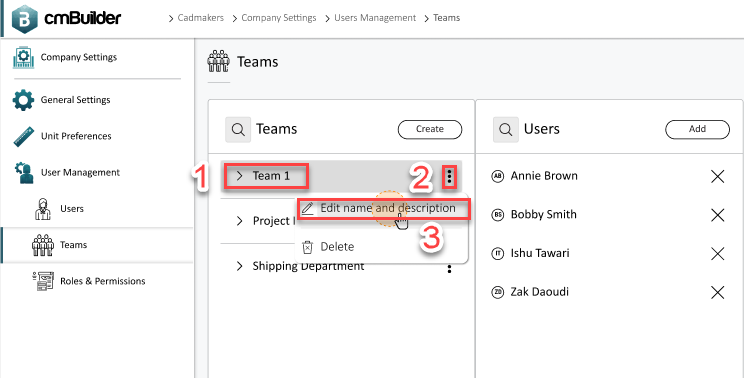Go to Company Settings breadcrumb
The image size is (744, 378).
[279, 18]
